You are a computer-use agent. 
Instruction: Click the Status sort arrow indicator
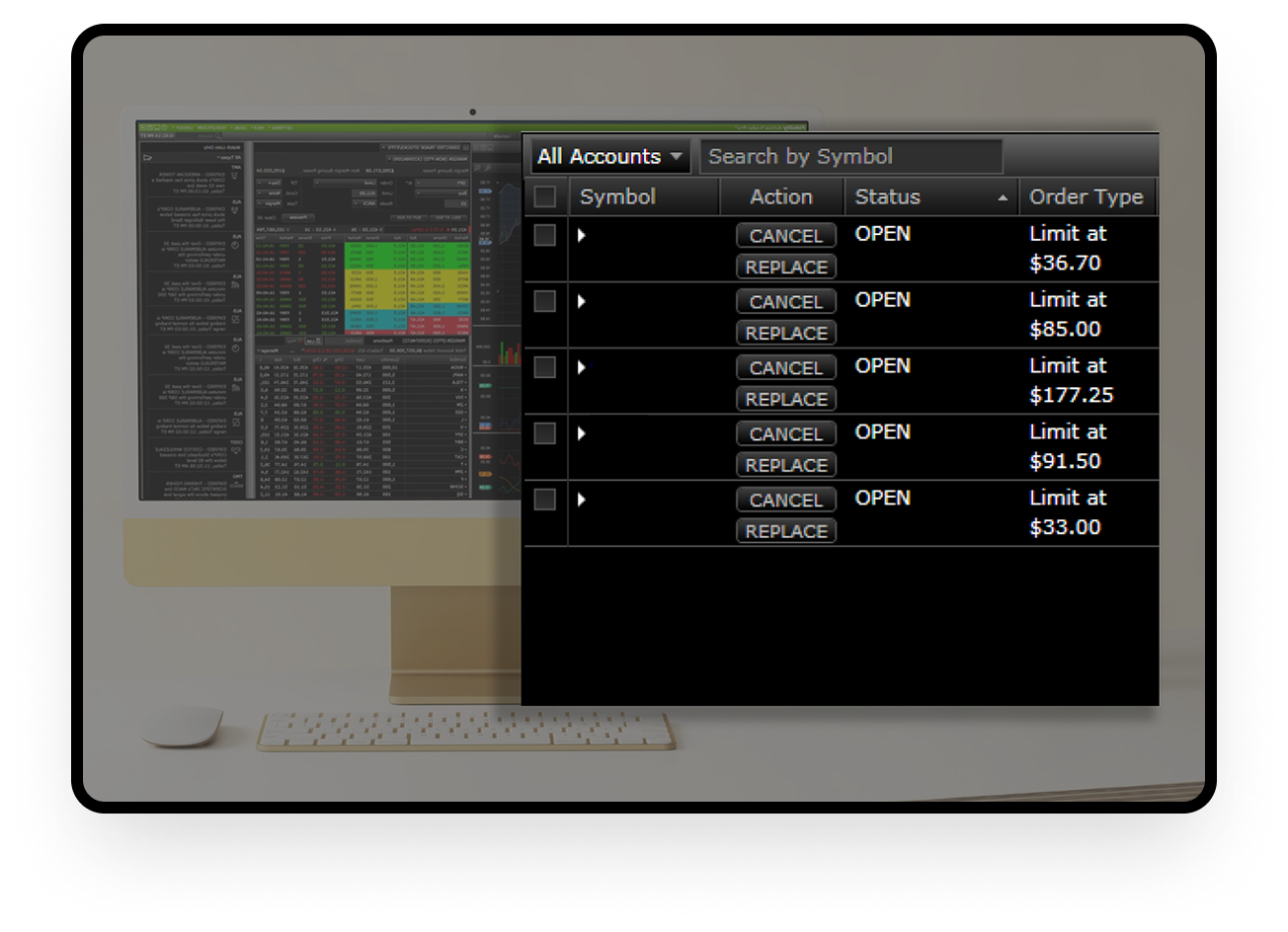(1004, 197)
